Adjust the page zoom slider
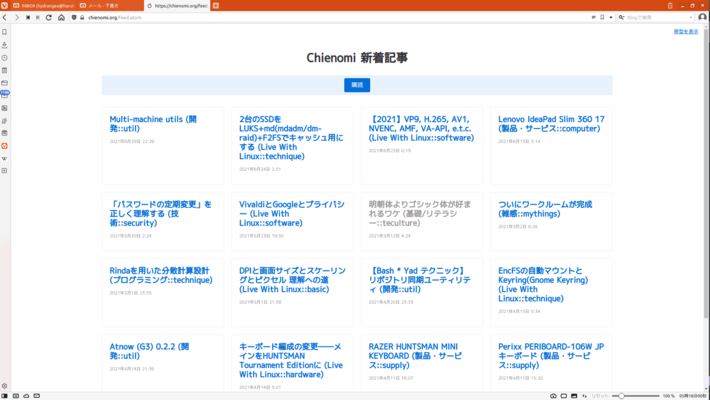This screenshot has width=710, height=400. click(x=636, y=396)
